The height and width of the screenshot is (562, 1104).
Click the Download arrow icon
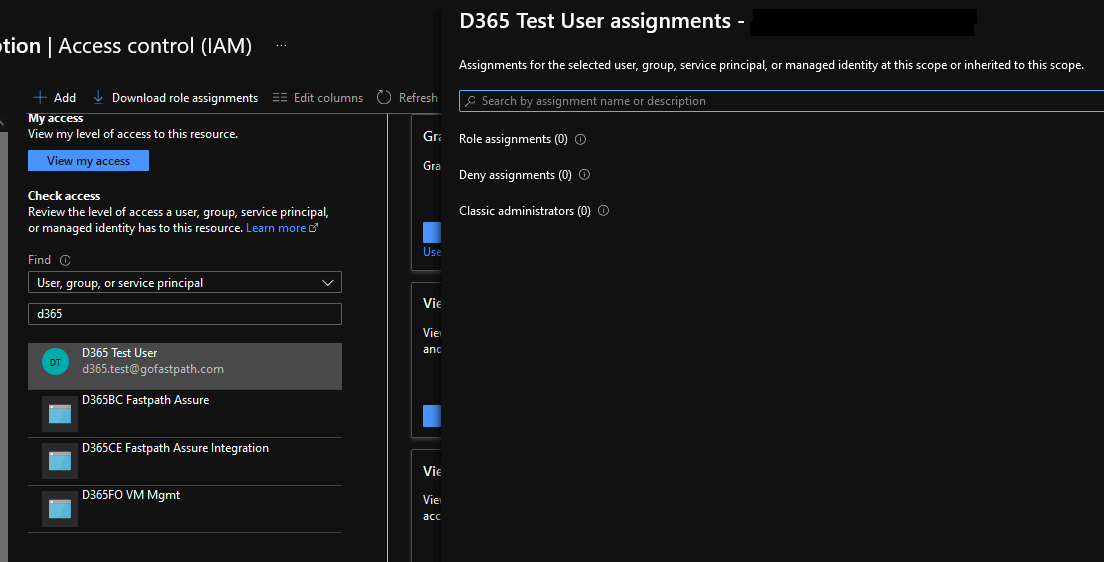[99, 97]
